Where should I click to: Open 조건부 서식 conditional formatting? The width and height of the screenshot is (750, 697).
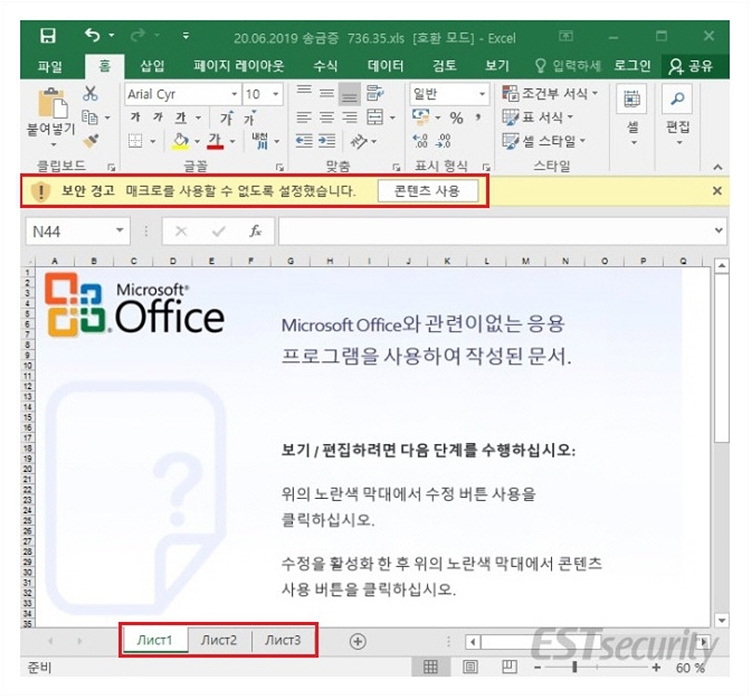pyautogui.click(x=550, y=93)
